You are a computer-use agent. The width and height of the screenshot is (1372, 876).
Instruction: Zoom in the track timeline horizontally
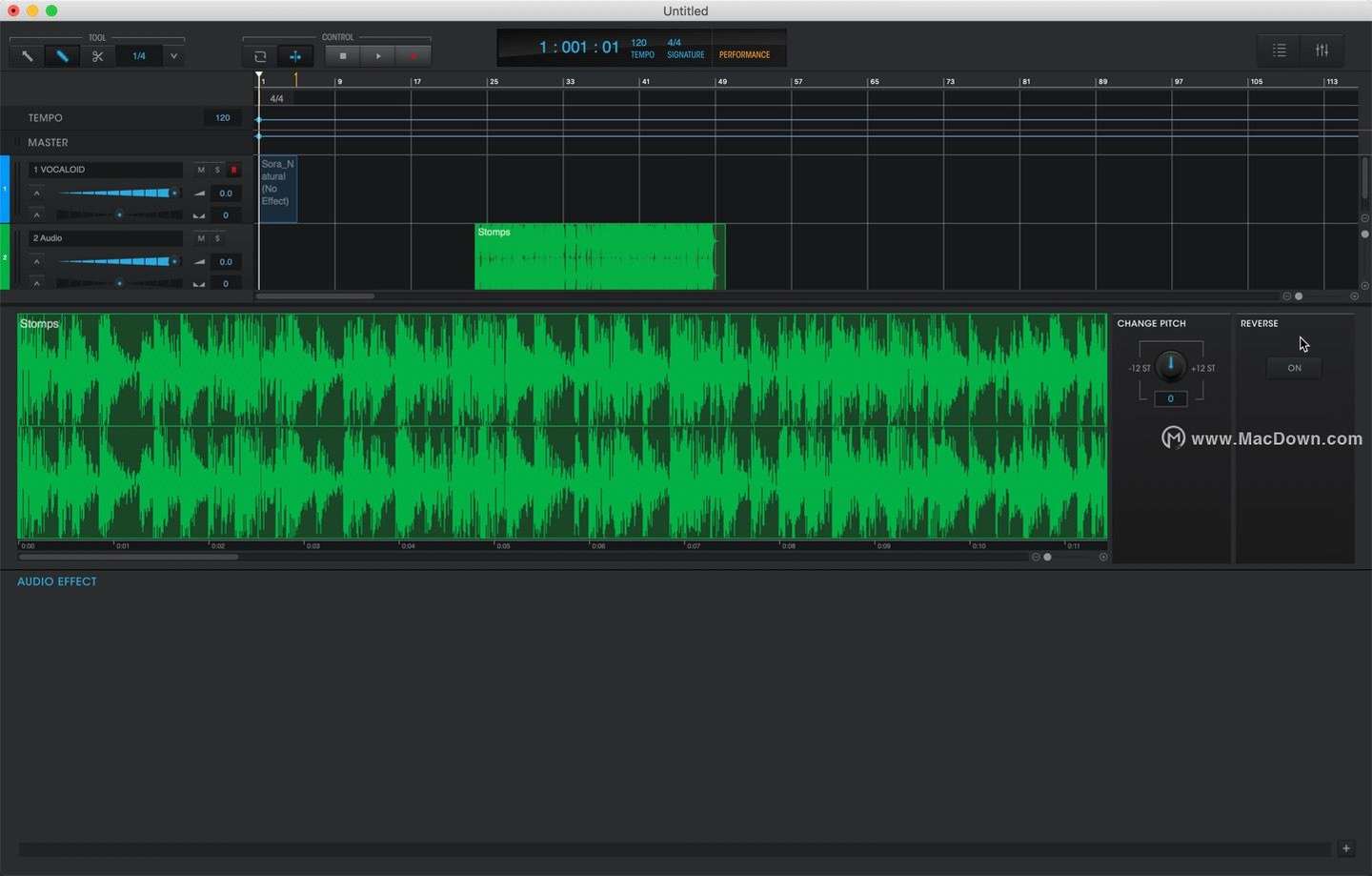[1355, 296]
